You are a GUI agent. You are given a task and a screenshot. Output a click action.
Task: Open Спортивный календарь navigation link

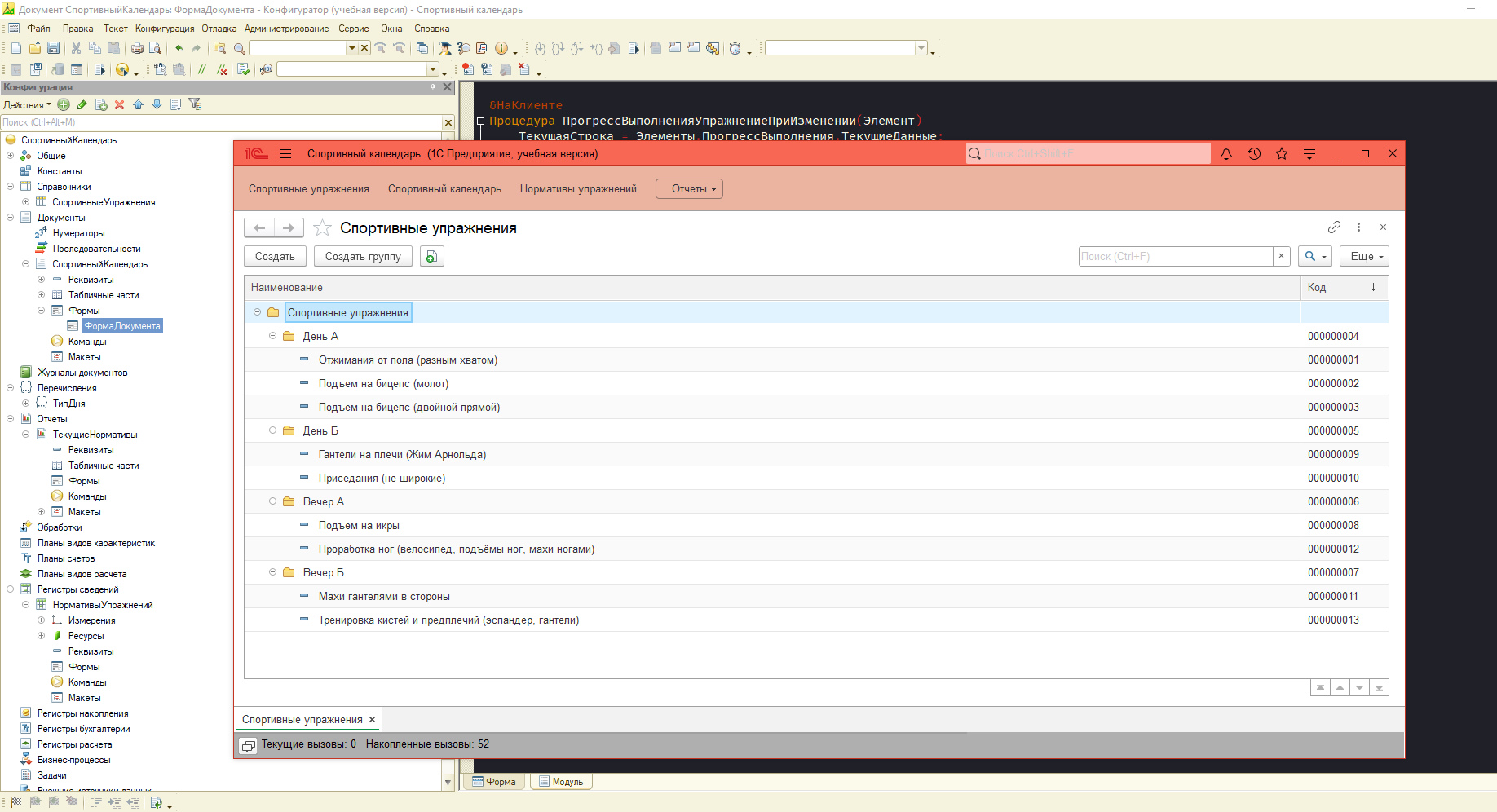(x=444, y=188)
